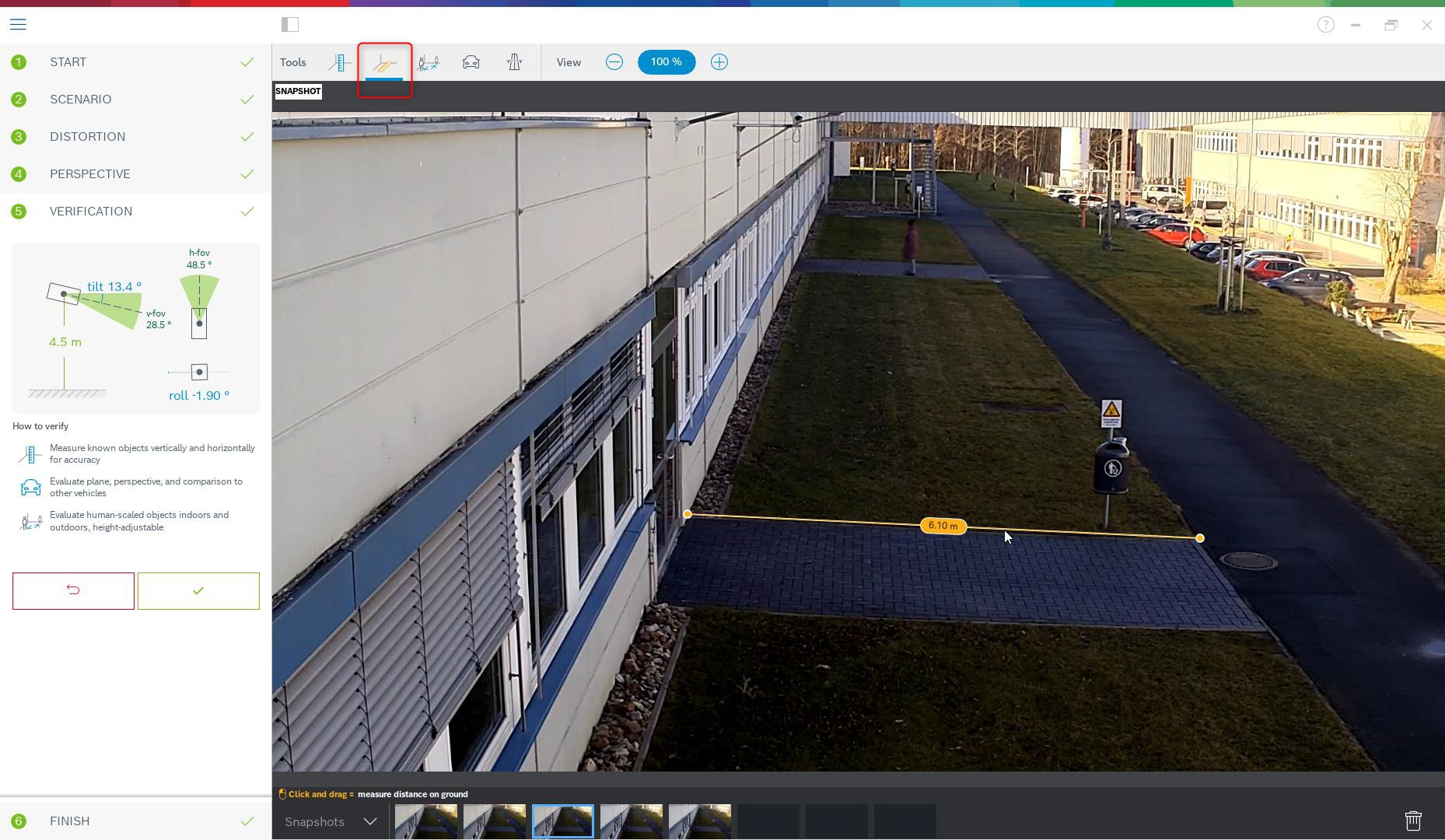Select the road perspective tool
This screenshot has height=840, width=1445.
[514, 62]
